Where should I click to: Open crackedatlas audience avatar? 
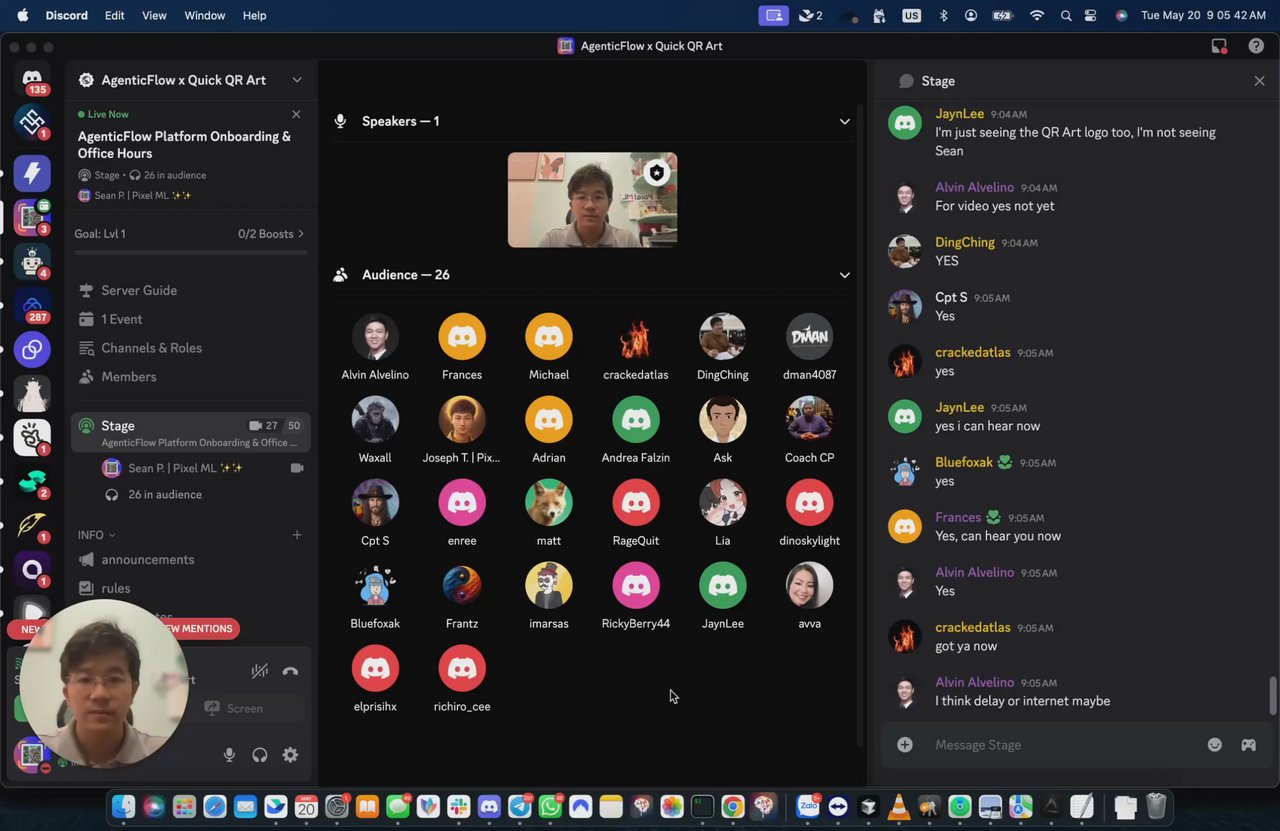(636, 337)
